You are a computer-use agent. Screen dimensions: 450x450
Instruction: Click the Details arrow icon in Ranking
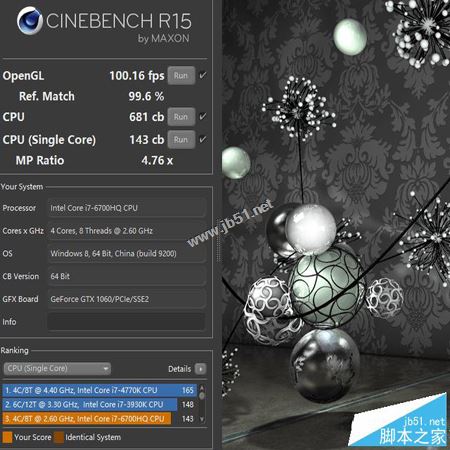(200, 369)
